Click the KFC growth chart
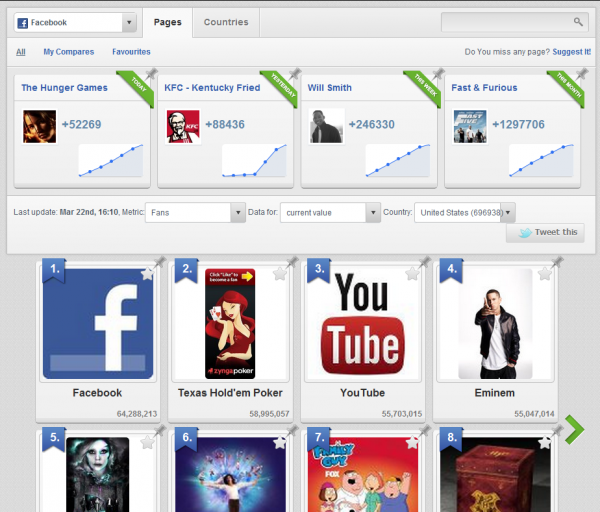 pyautogui.click(x=254, y=160)
